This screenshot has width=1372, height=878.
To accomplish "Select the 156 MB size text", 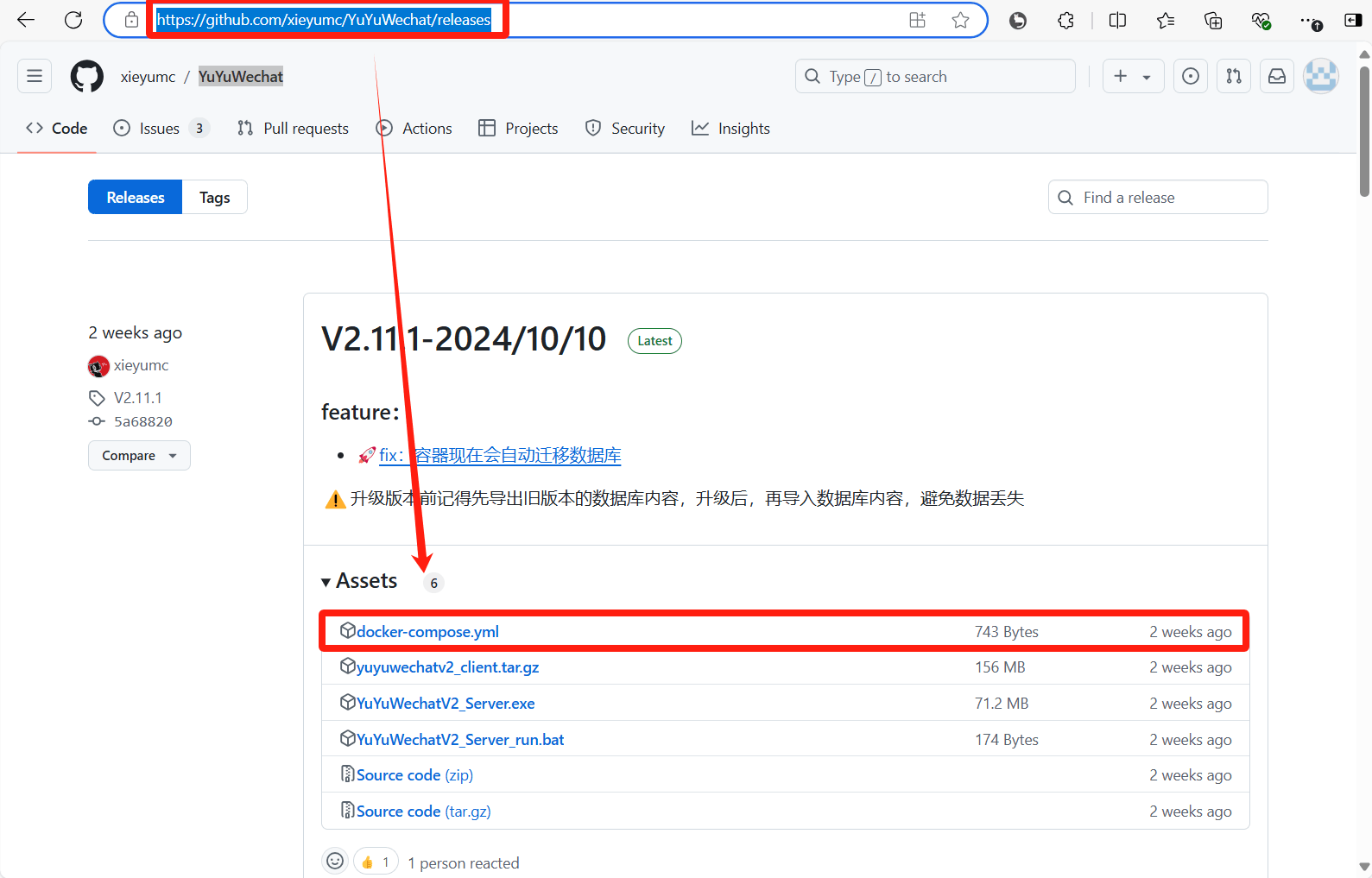I will pos(1000,666).
